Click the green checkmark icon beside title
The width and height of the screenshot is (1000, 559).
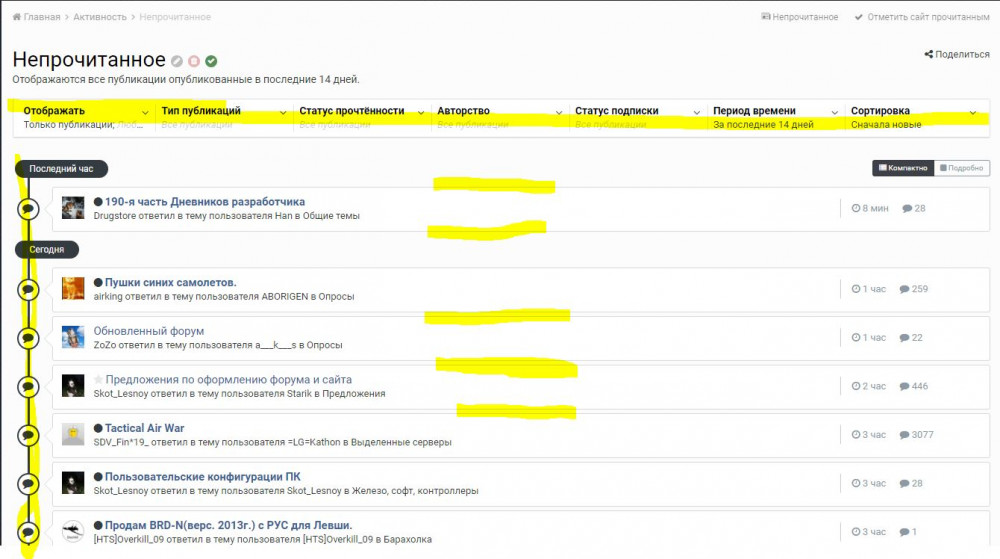click(211, 61)
